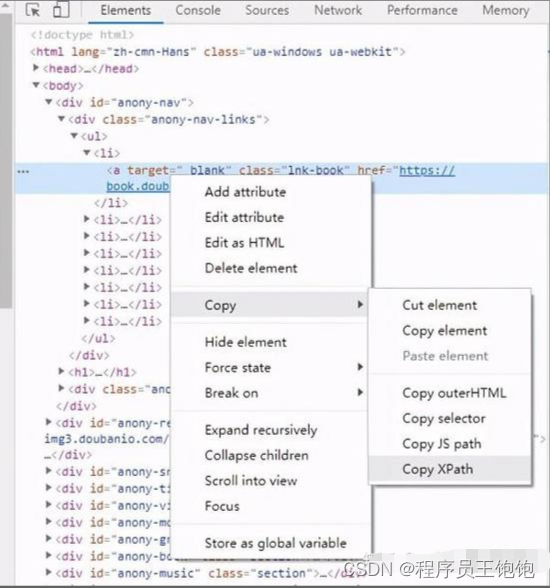
Task: Select Collapse children
Action: click(256, 456)
